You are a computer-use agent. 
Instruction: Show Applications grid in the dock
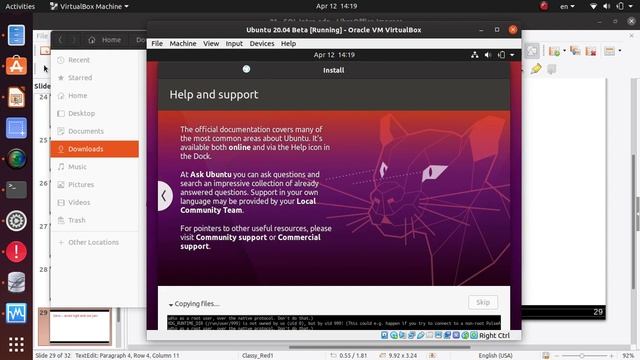(16, 344)
